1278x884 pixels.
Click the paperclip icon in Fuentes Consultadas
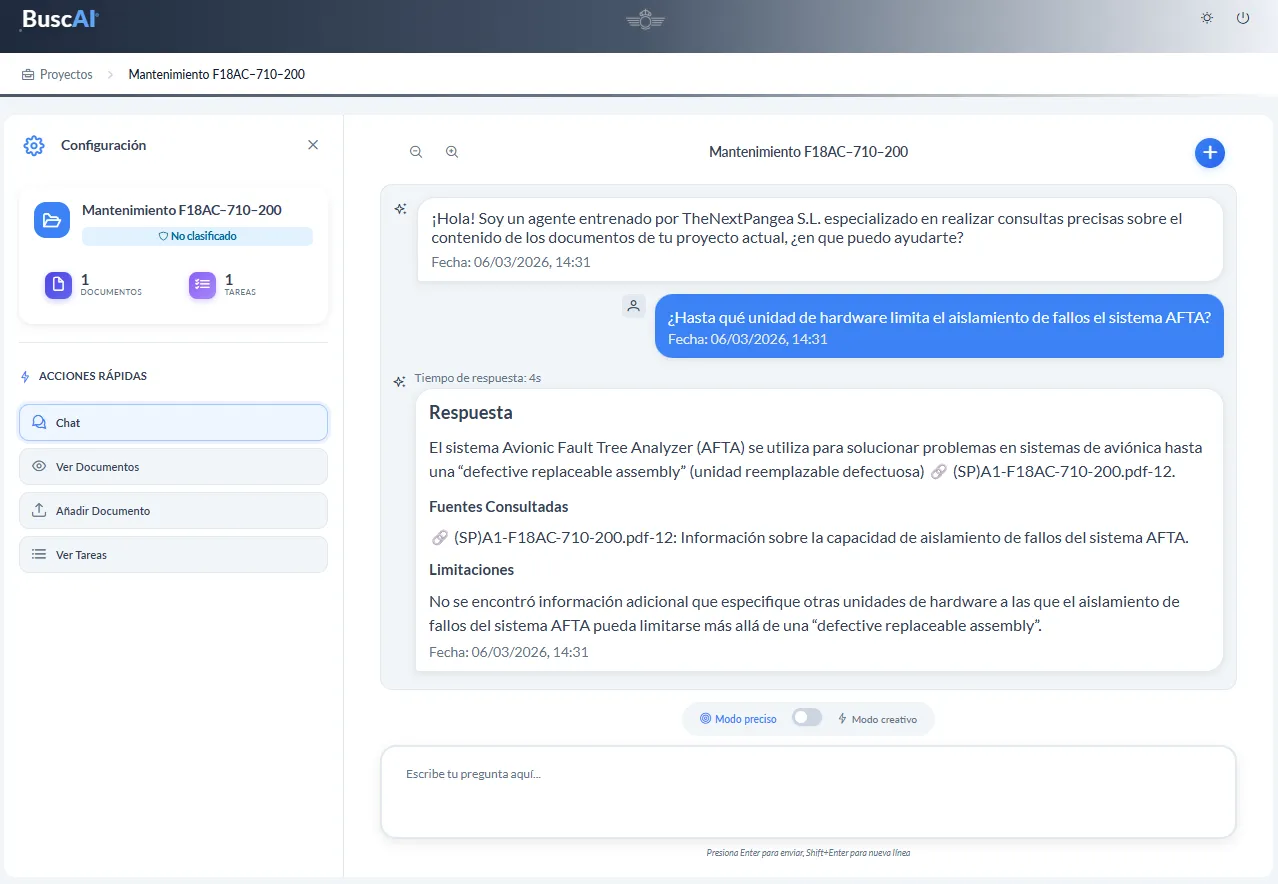pos(440,537)
